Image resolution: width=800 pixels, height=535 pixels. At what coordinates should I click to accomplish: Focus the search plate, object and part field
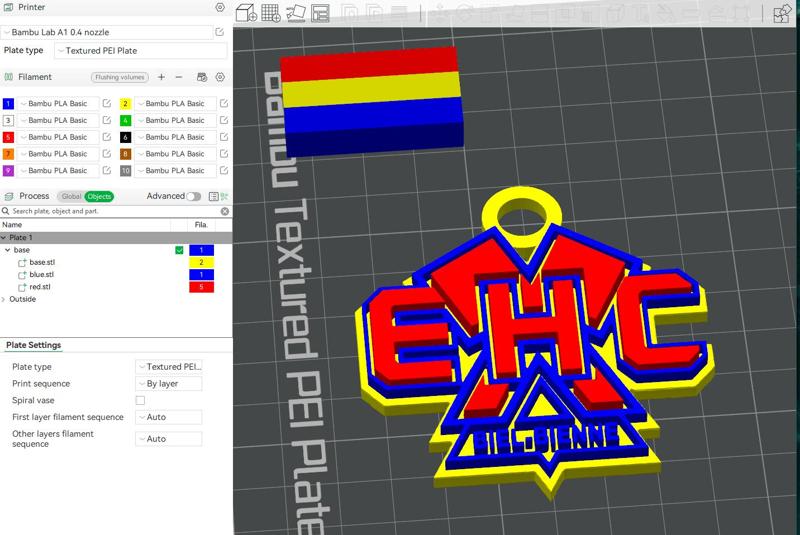(x=115, y=211)
